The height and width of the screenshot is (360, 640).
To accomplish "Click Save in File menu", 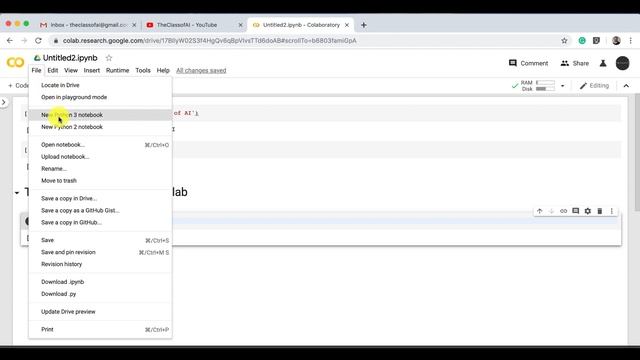I will tap(100, 240).
